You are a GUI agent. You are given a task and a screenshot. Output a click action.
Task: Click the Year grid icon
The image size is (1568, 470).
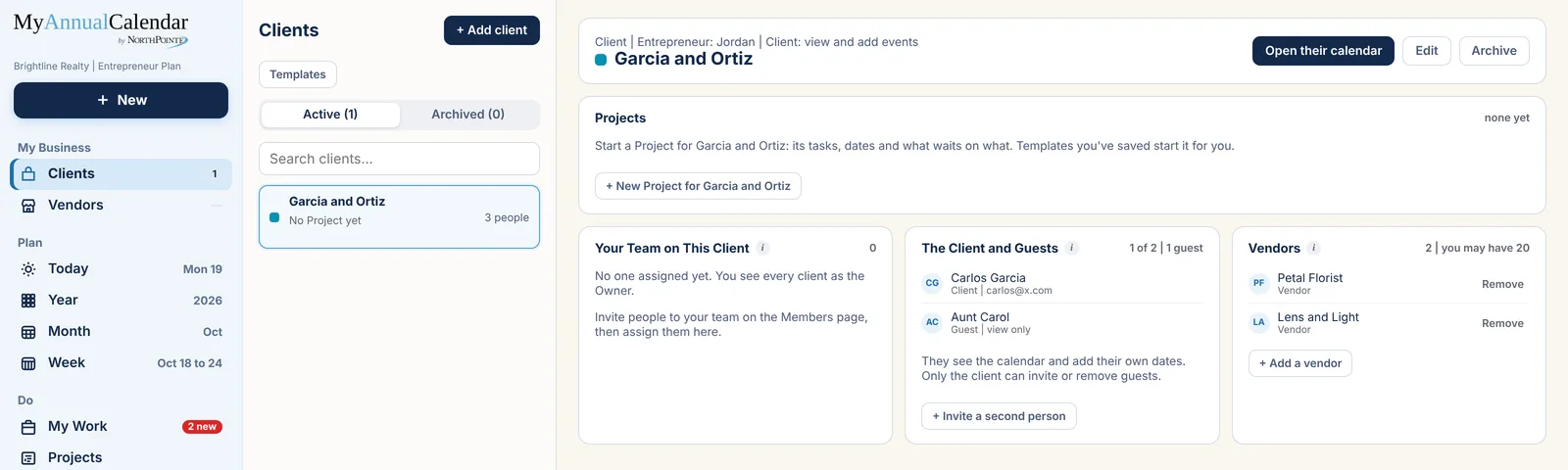(x=28, y=301)
